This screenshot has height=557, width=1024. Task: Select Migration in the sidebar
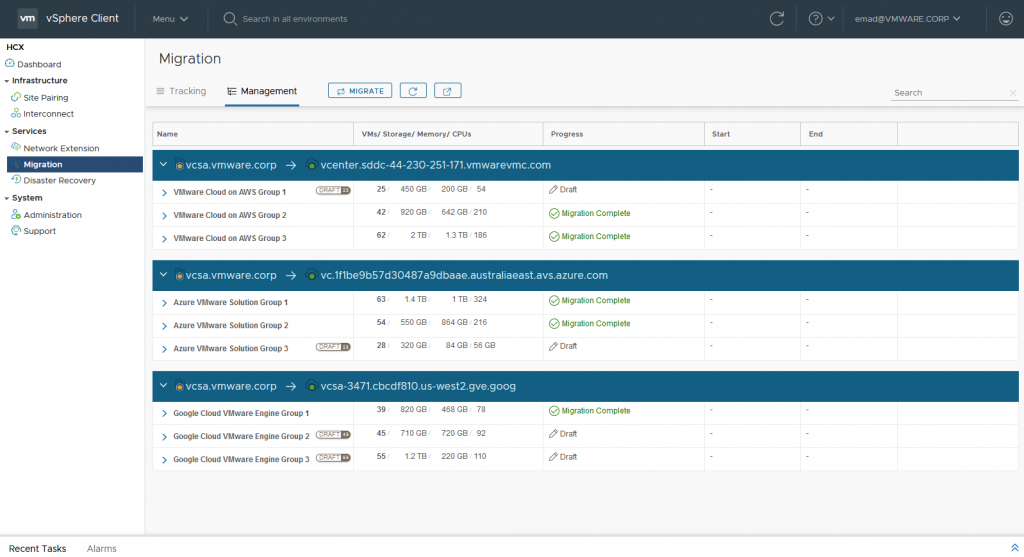(x=74, y=165)
